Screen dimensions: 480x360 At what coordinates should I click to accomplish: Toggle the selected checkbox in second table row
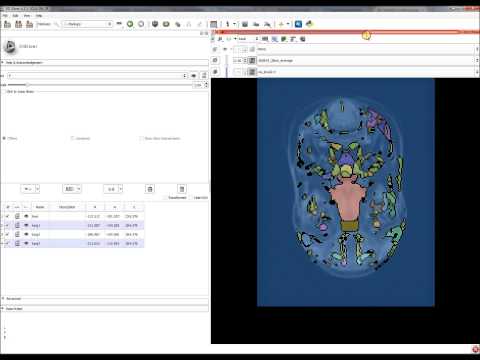pos(7,225)
